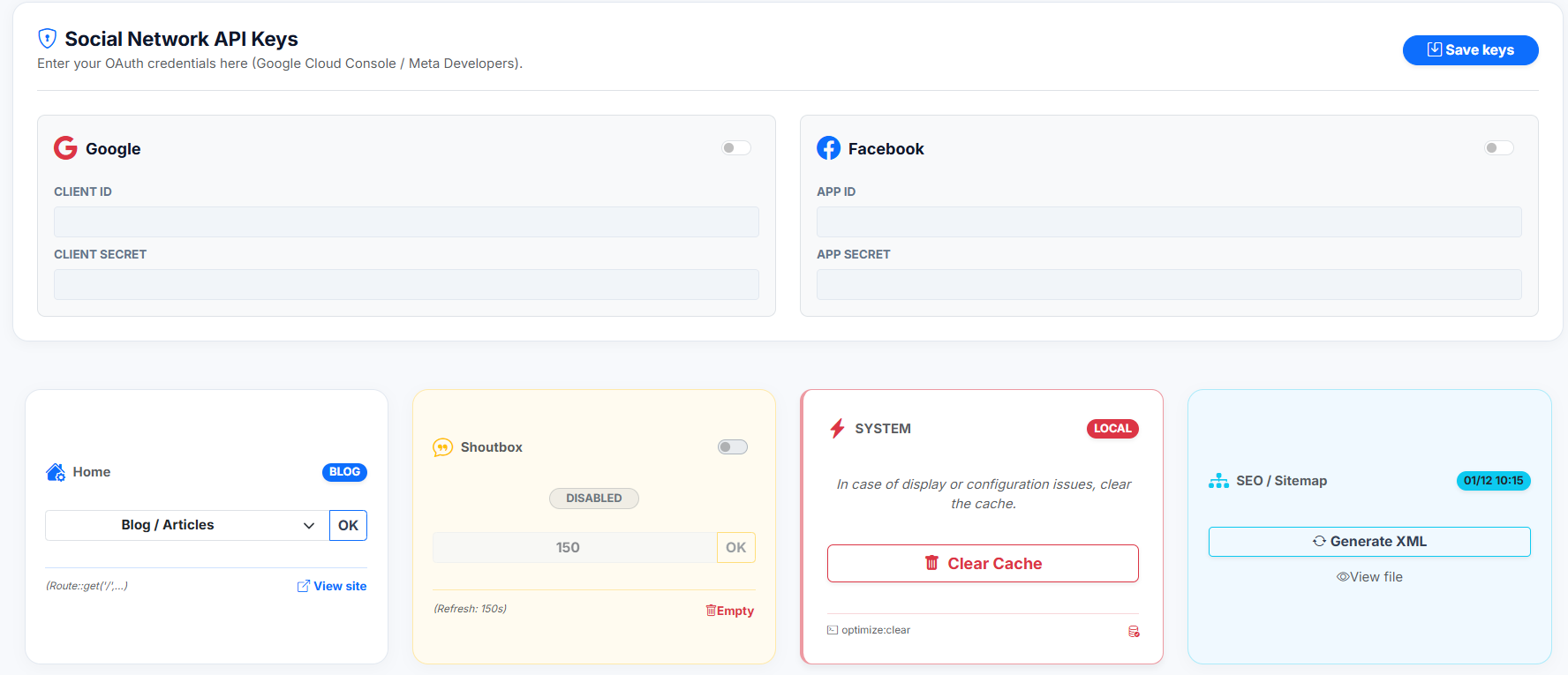The height and width of the screenshot is (675, 1568).
Task: Click the optimize:clear command text
Action: 876,630
